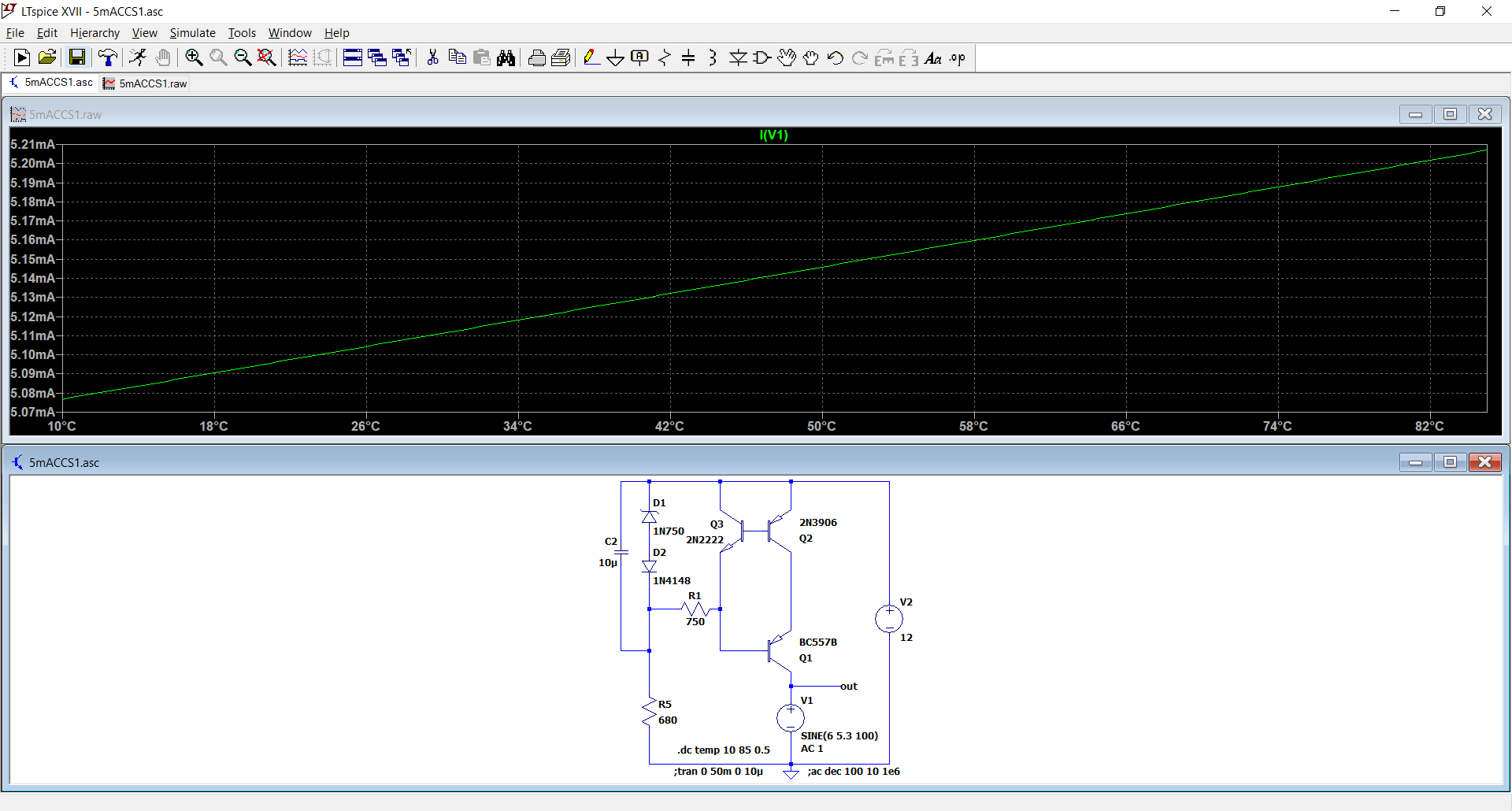Screen dimensions: 1512x811
Task: Cascade windows toolbar icon
Action: click(x=377, y=57)
